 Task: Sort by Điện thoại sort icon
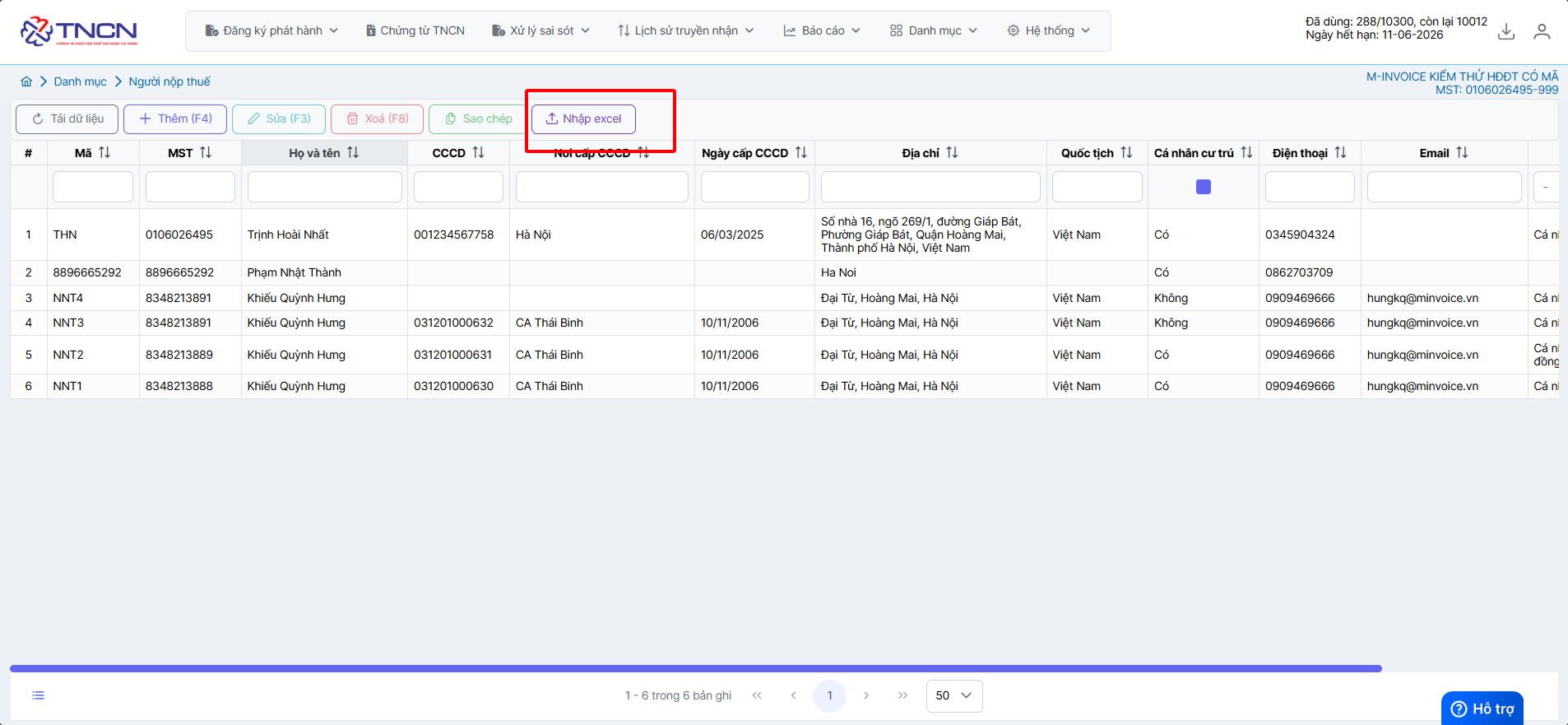1340,152
